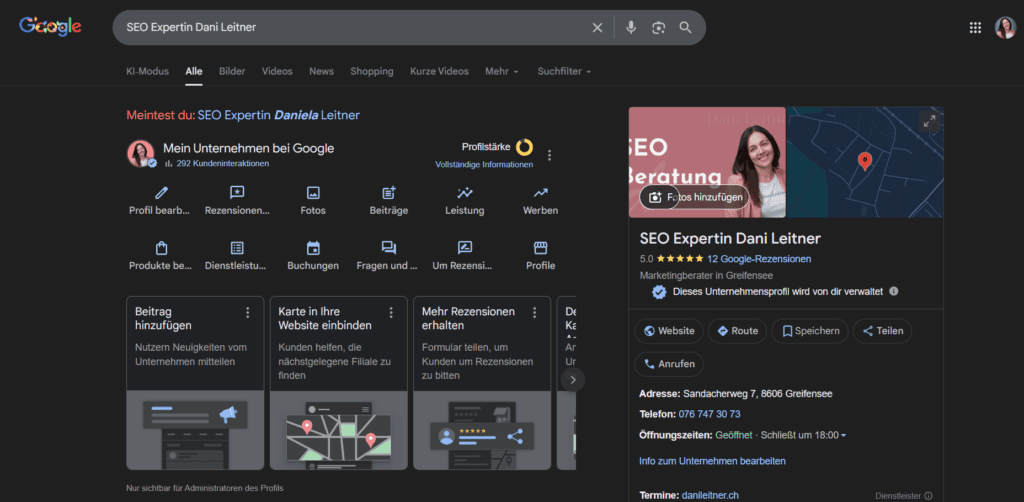Open options on Mehr Rezensionen card
The width and height of the screenshot is (1024, 502).
(535, 313)
